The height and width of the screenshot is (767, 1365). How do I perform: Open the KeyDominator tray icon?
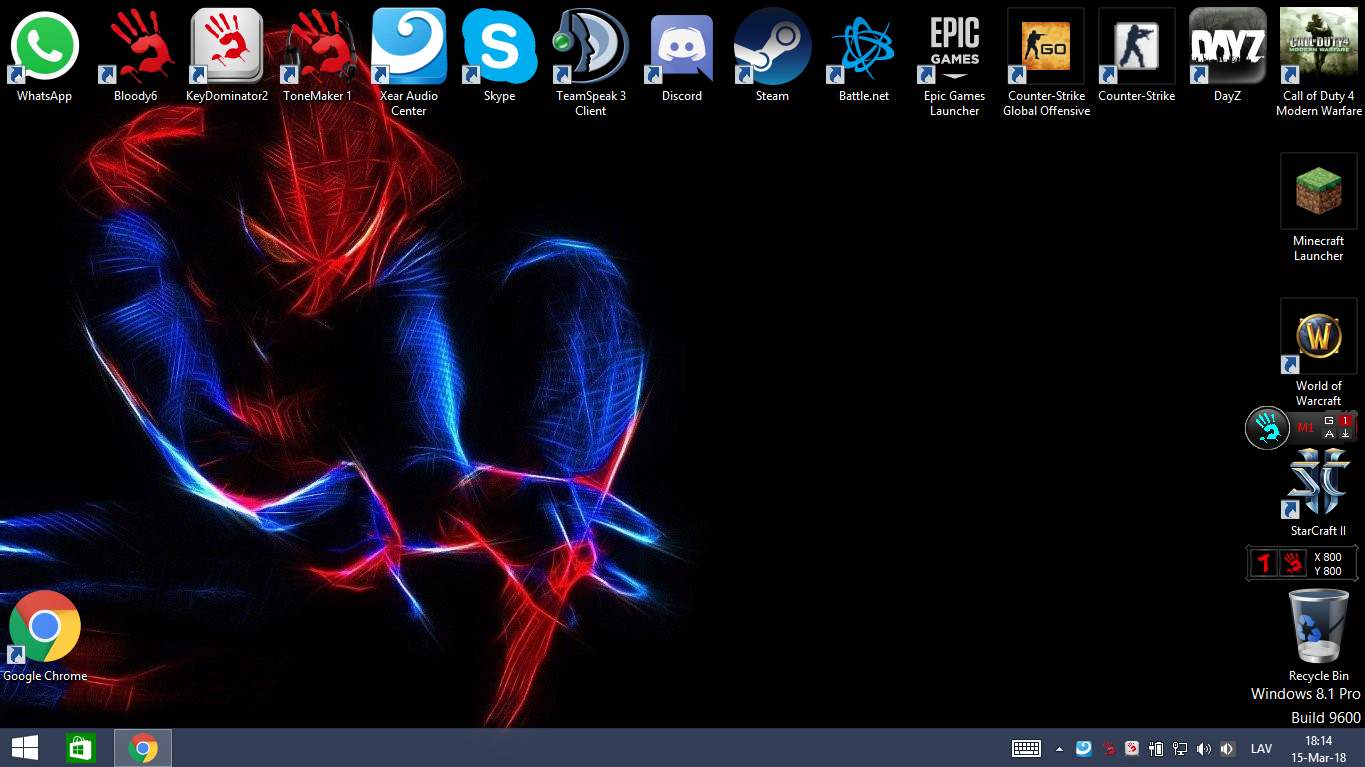point(1132,748)
